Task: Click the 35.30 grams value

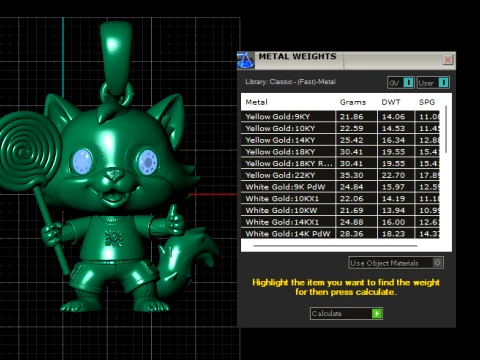Action: (351, 175)
